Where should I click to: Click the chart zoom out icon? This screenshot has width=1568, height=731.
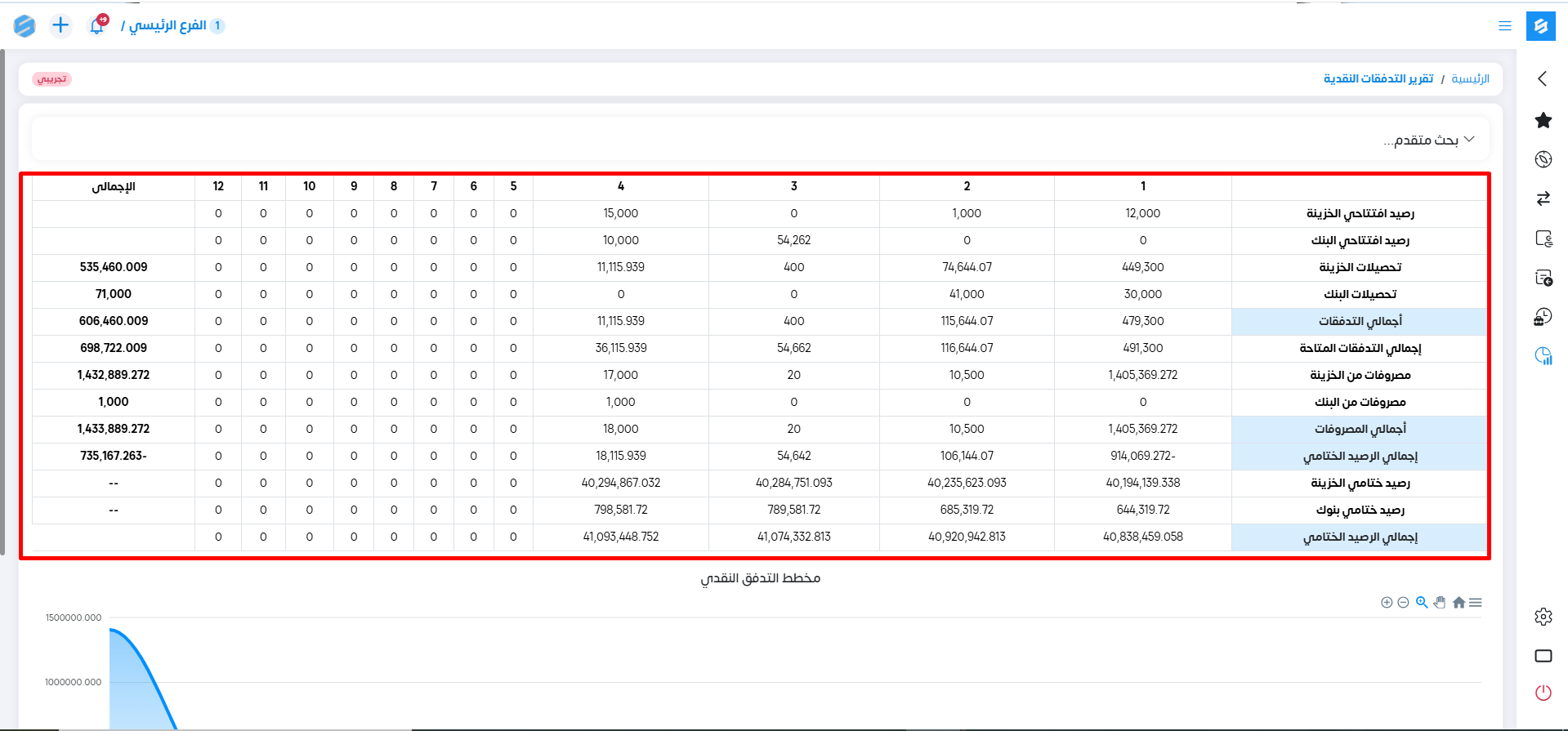click(1403, 603)
